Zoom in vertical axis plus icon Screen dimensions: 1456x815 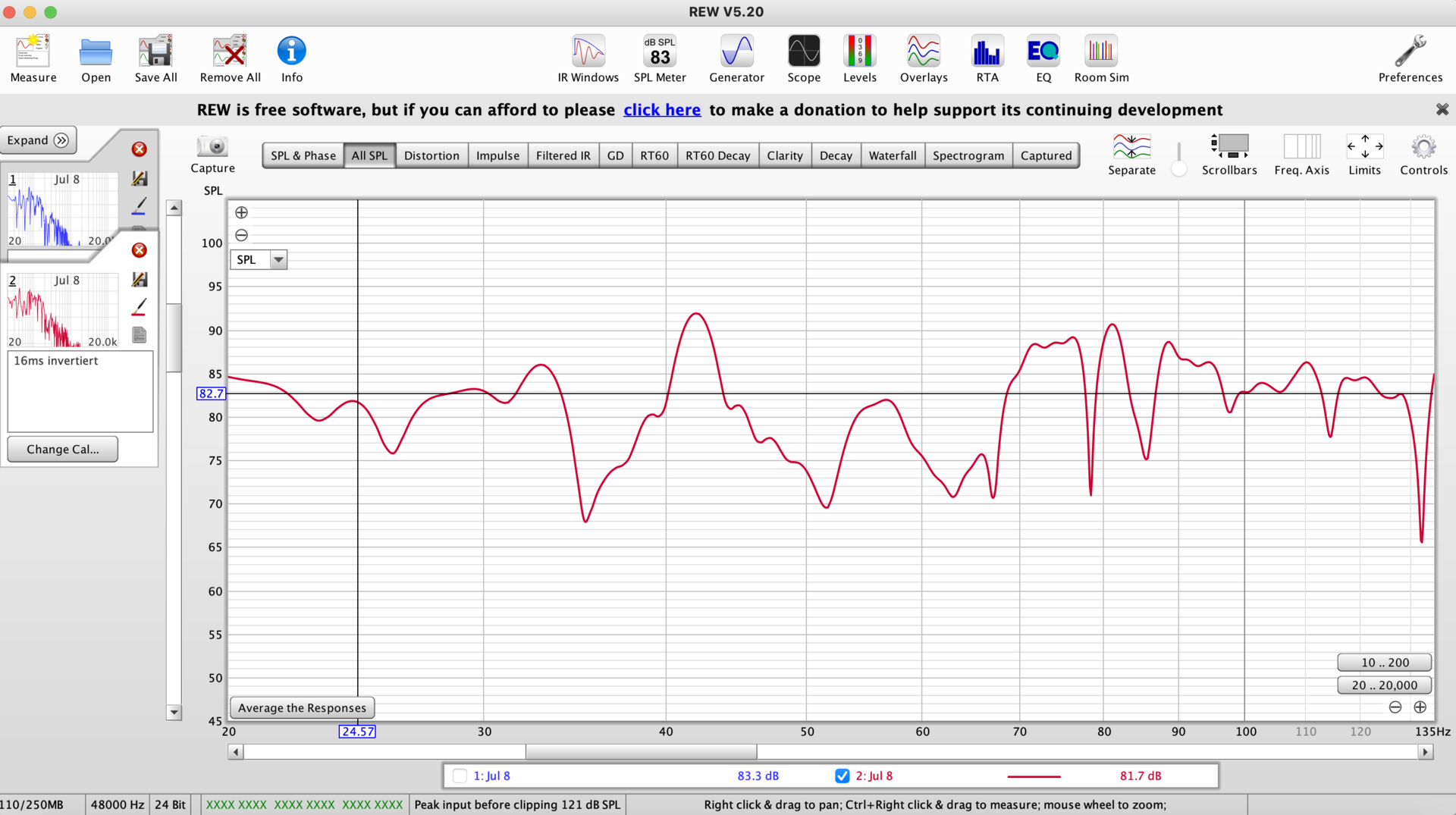click(x=241, y=212)
